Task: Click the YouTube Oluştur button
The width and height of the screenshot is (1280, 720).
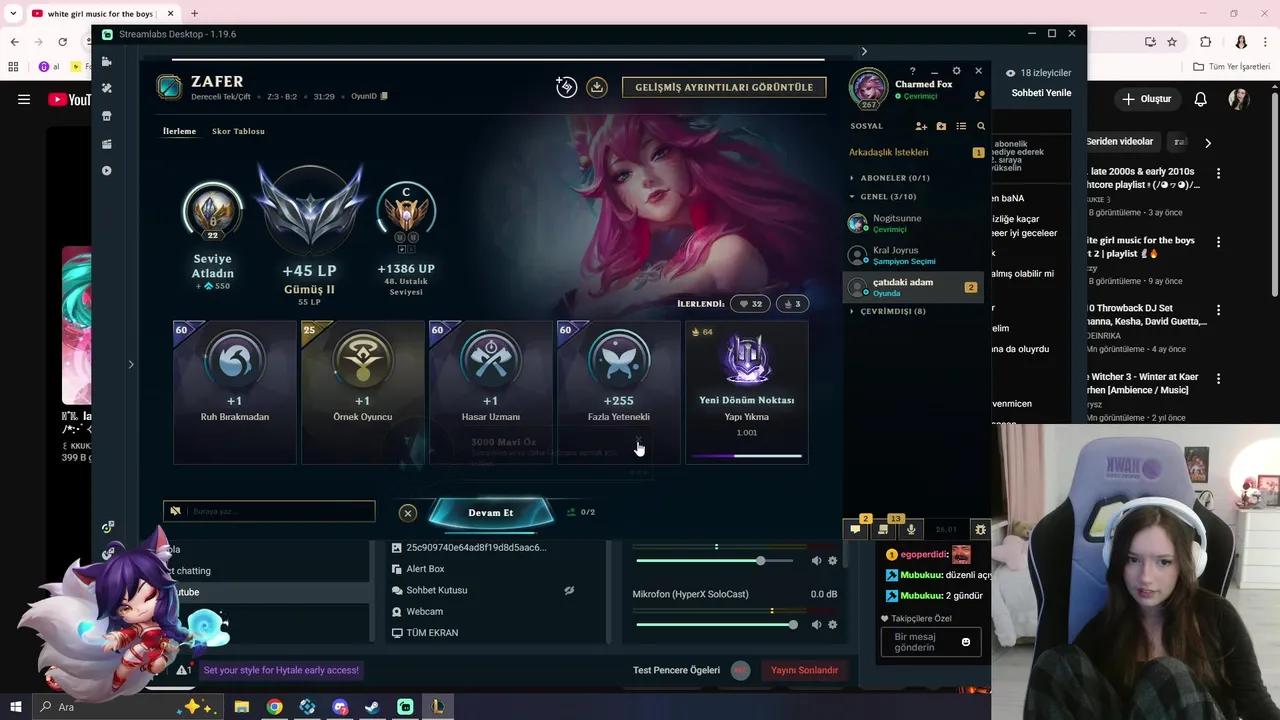Action: 1146,99
